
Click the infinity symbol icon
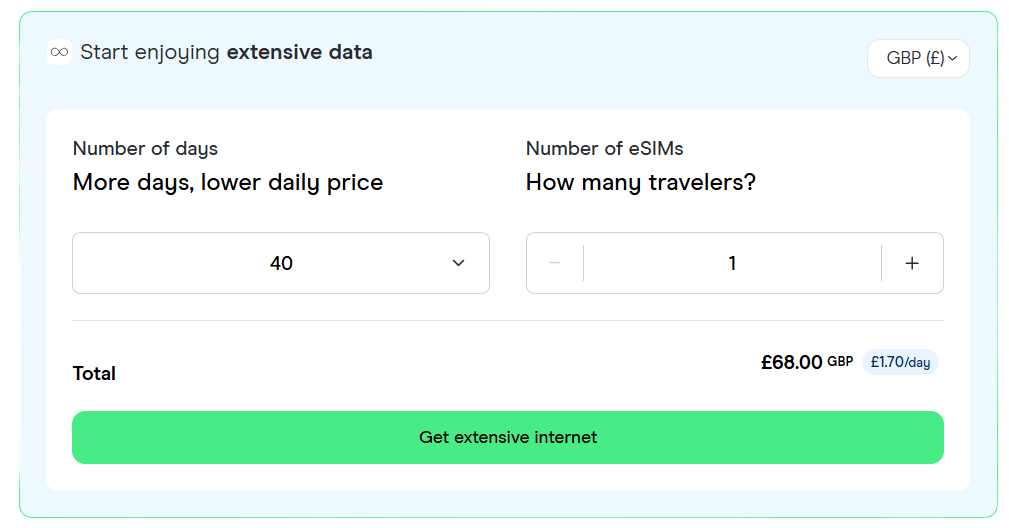coord(59,52)
